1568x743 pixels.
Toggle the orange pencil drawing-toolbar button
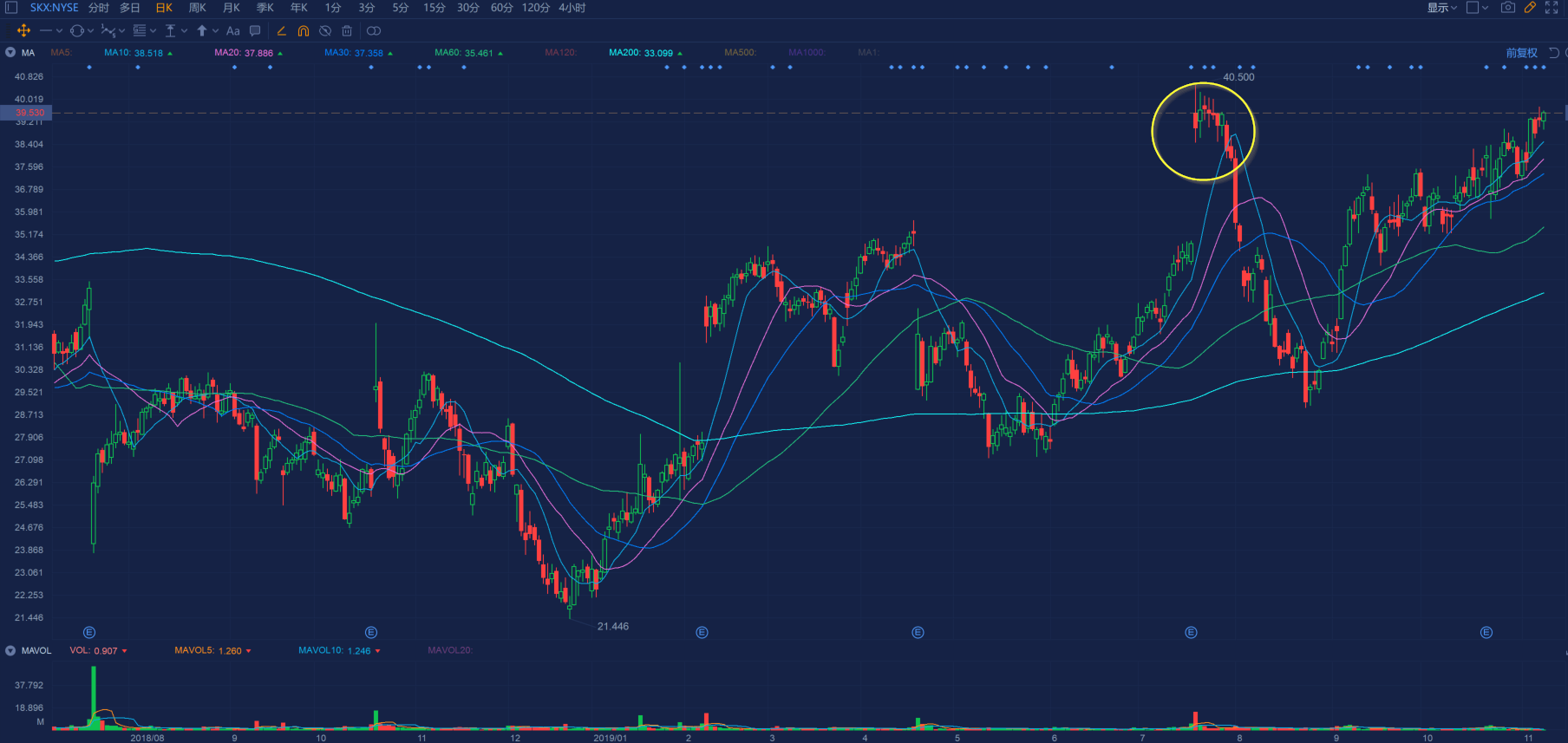pyautogui.click(x=1530, y=8)
